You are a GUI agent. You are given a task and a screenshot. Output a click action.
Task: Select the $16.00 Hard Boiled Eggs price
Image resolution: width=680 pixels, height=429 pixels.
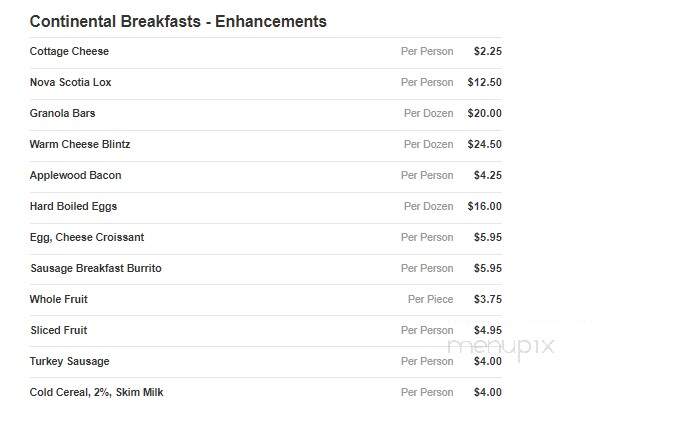click(484, 206)
